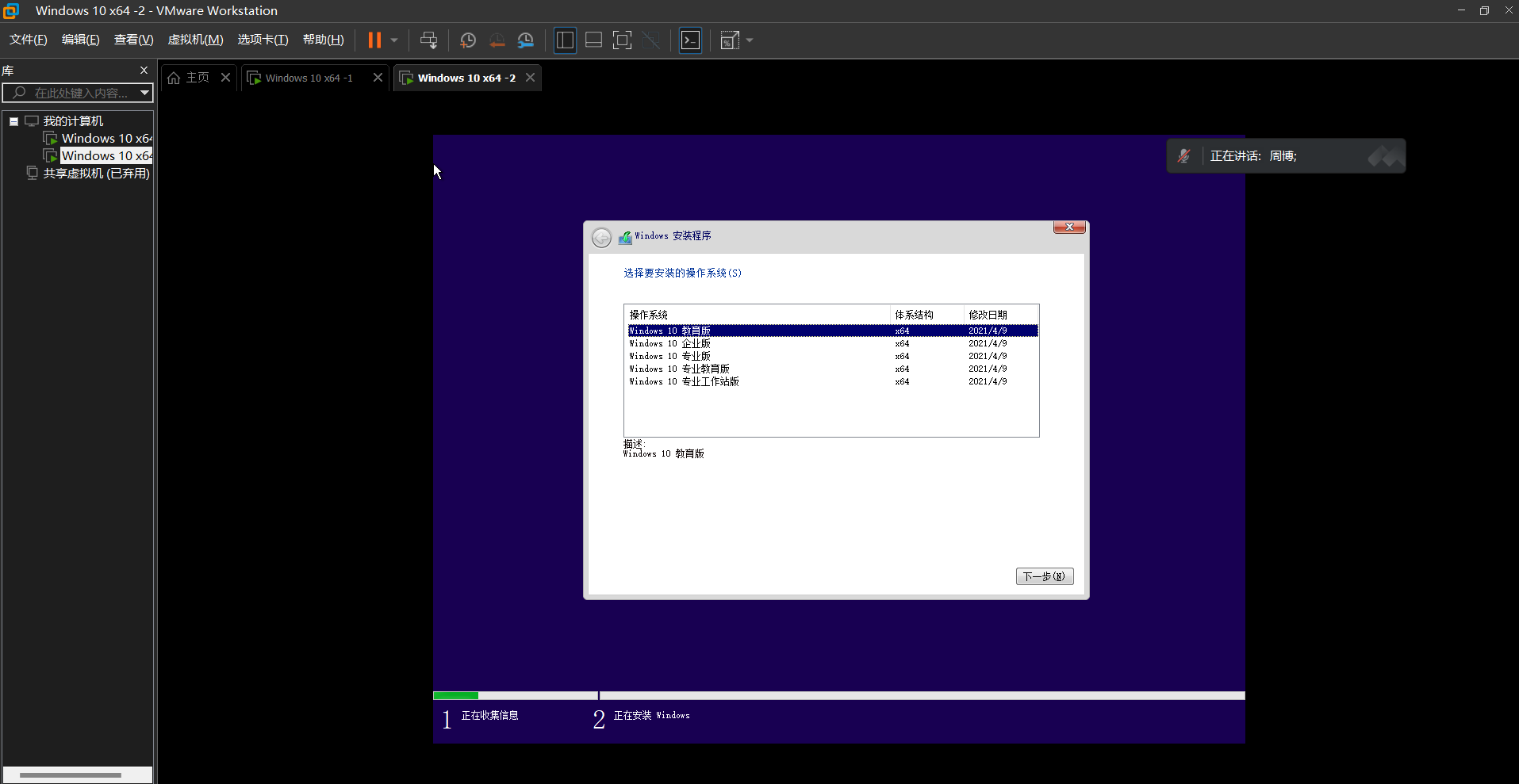Toggle the library sidebar view
1519x784 pixels.
[x=565, y=40]
